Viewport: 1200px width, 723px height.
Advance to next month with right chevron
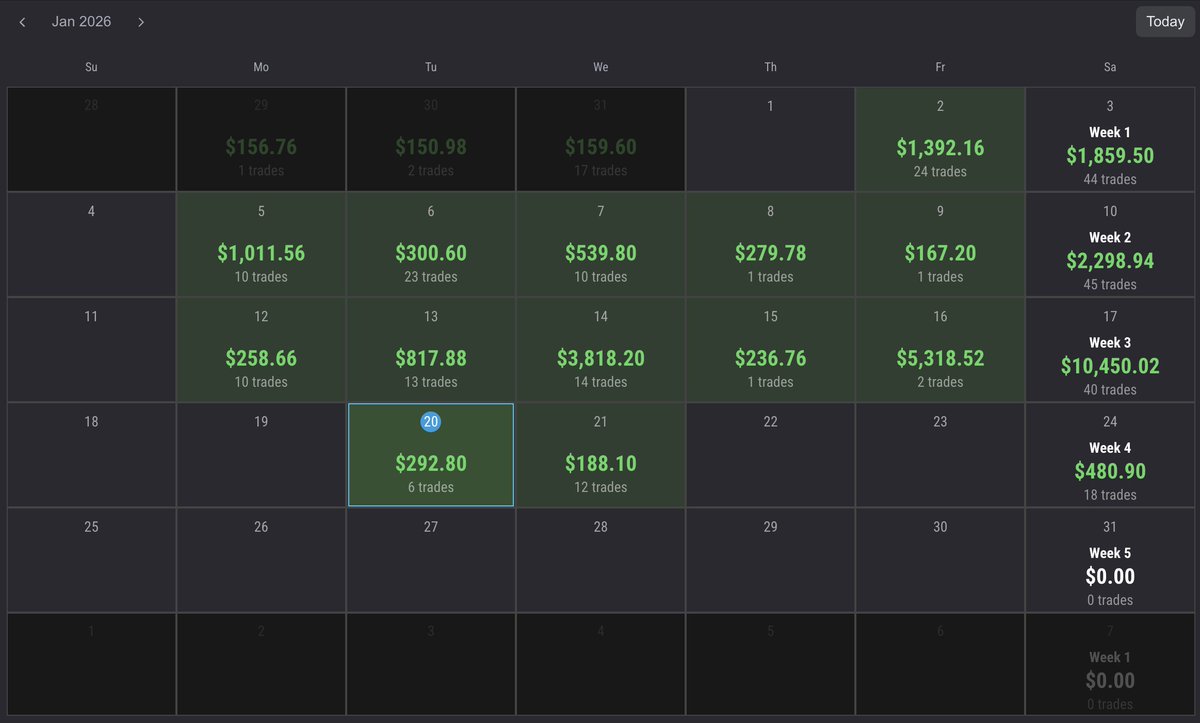click(x=141, y=22)
